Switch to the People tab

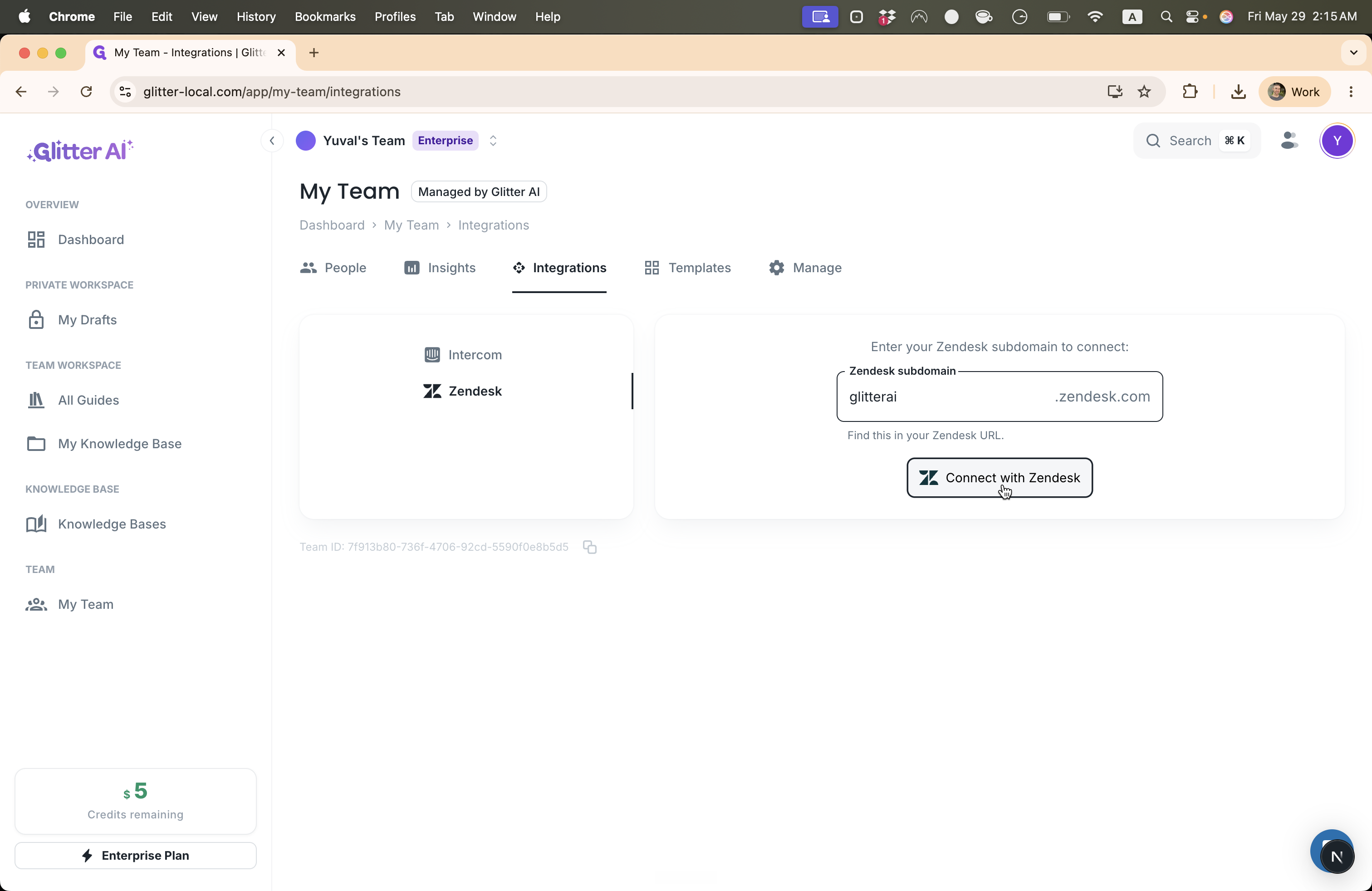coord(333,268)
